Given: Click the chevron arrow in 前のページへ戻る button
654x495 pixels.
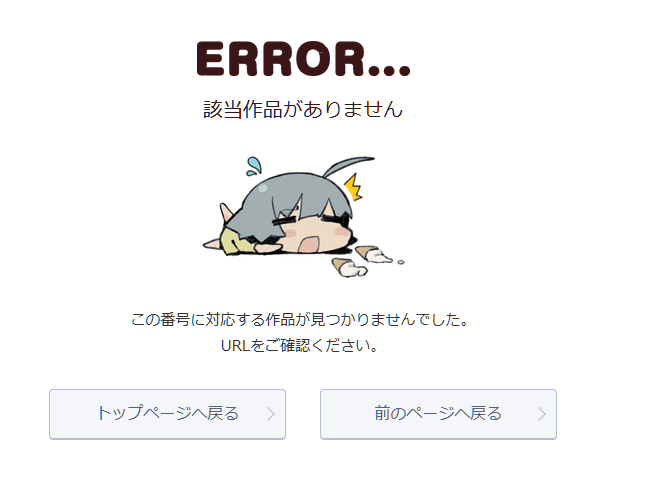Looking at the screenshot, I should tap(542, 414).
